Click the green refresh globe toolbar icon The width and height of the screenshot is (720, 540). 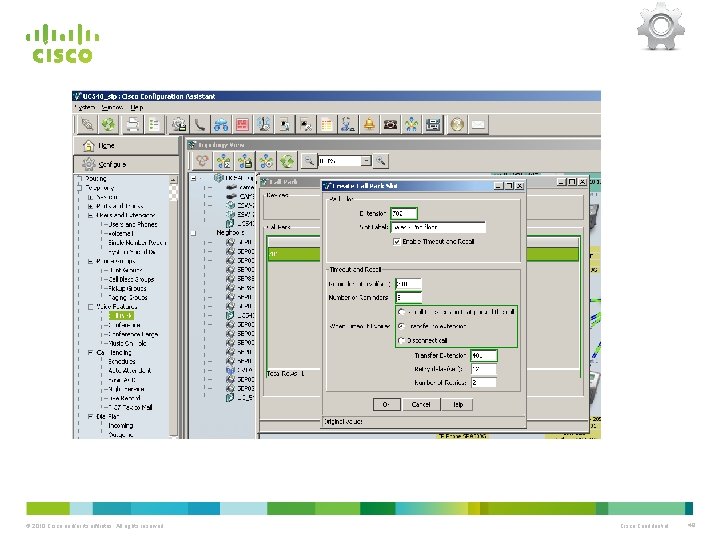pyautogui.click(x=109, y=124)
